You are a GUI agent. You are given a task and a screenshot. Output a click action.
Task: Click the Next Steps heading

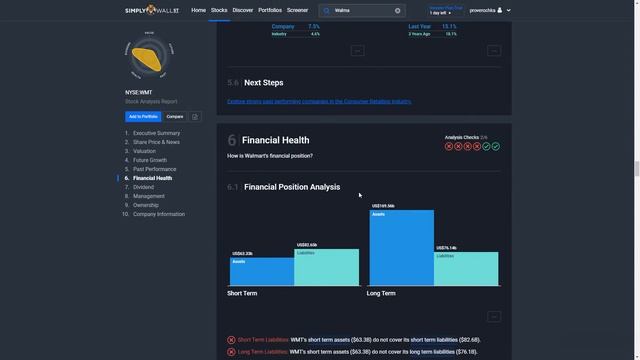click(x=264, y=83)
